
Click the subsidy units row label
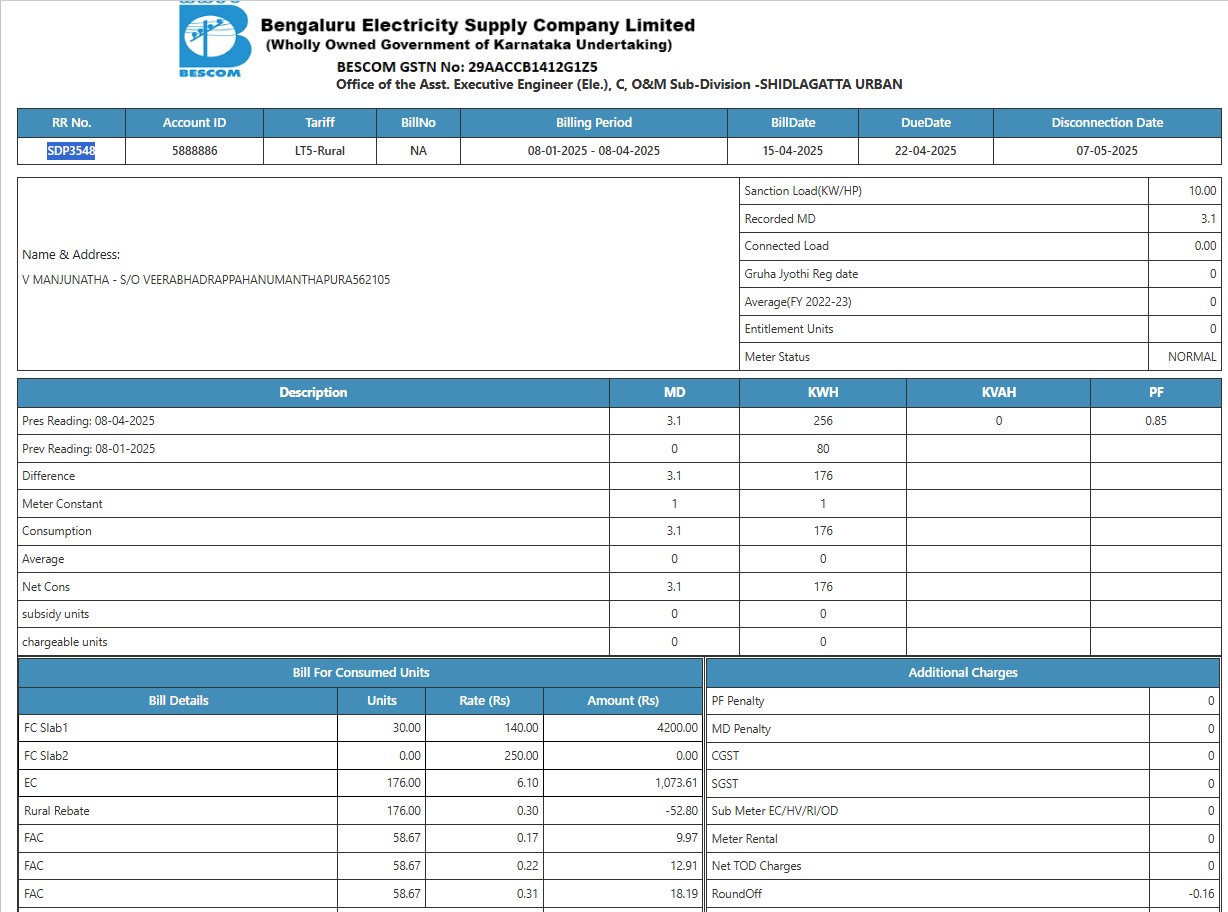[x=56, y=614]
